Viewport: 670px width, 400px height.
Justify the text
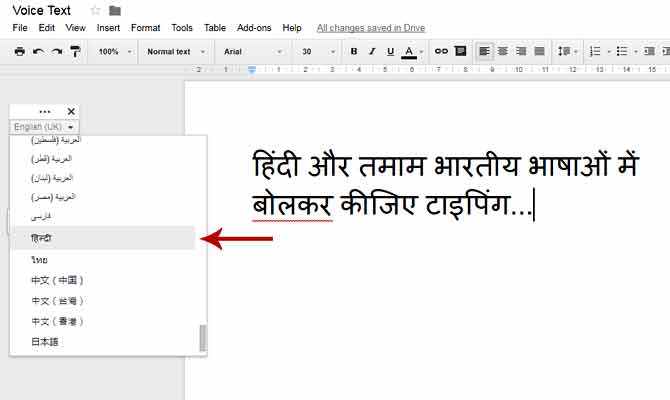[x=539, y=51]
